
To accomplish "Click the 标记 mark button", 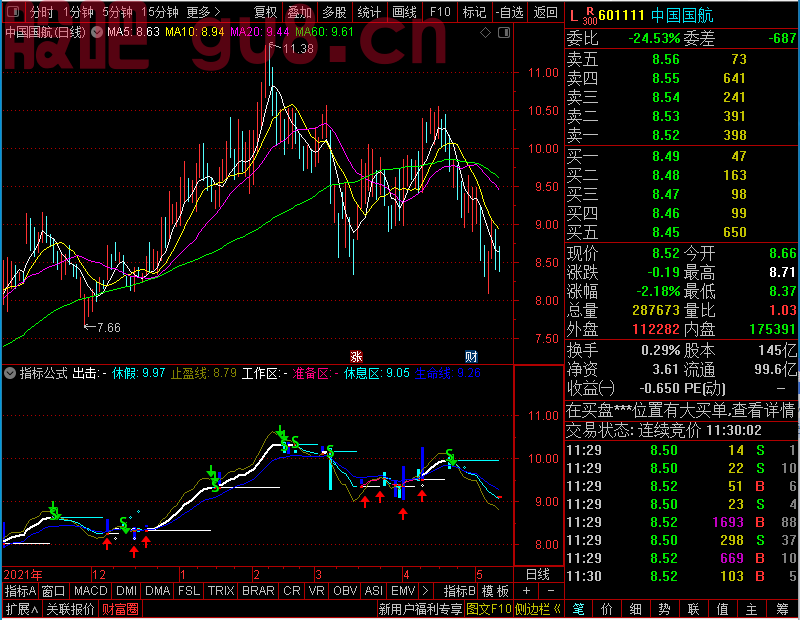I will pyautogui.click(x=474, y=12).
